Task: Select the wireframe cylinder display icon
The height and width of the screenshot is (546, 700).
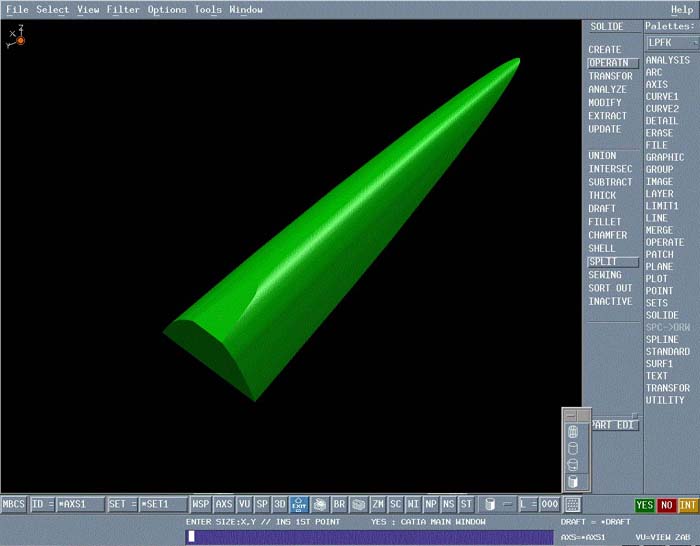Action: 572,432
